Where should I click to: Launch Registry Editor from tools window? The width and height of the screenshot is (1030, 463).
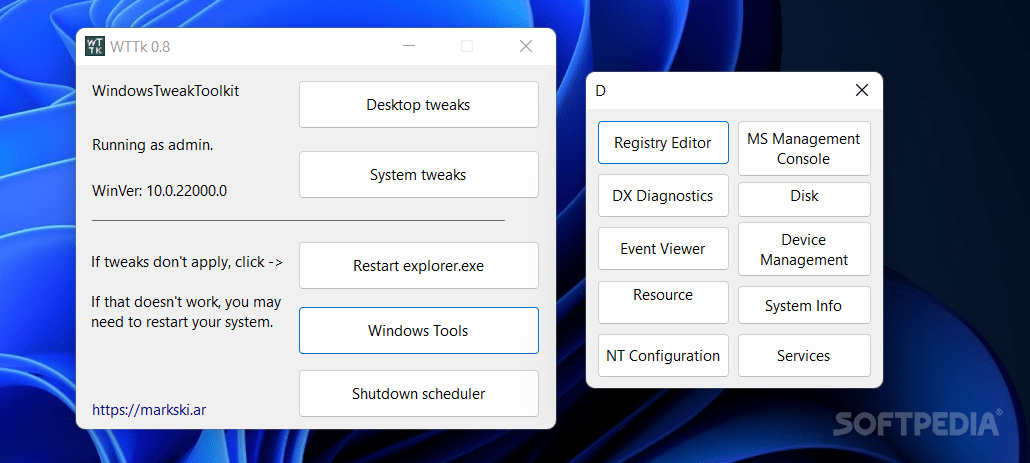coord(663,143)
